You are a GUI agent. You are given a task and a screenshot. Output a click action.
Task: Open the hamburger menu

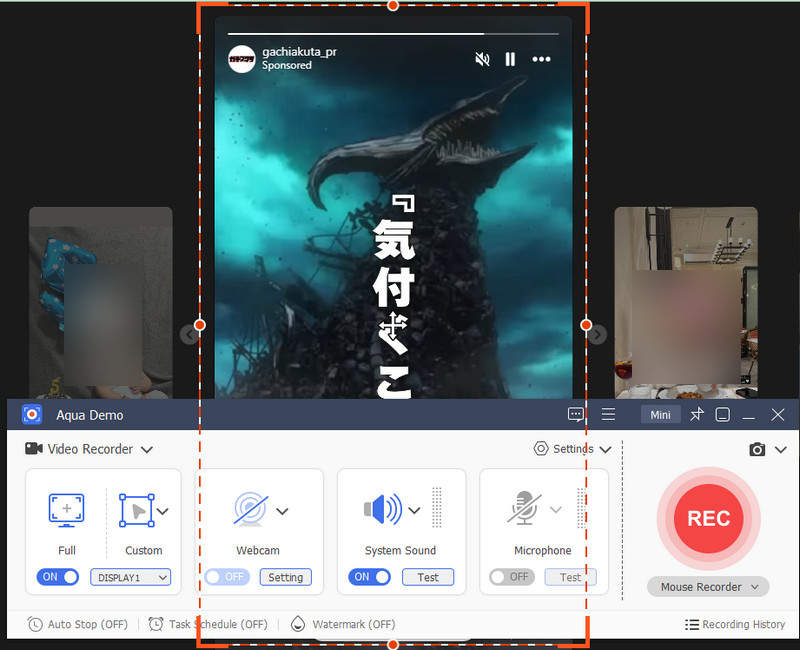point(609,414)
